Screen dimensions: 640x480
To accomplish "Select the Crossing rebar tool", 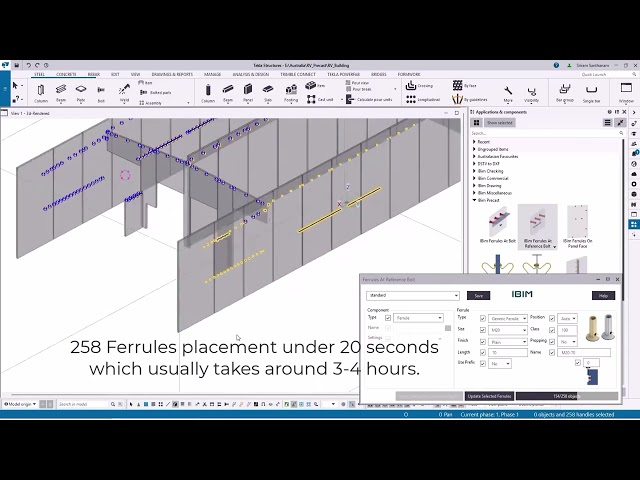I will click(419, 86).
